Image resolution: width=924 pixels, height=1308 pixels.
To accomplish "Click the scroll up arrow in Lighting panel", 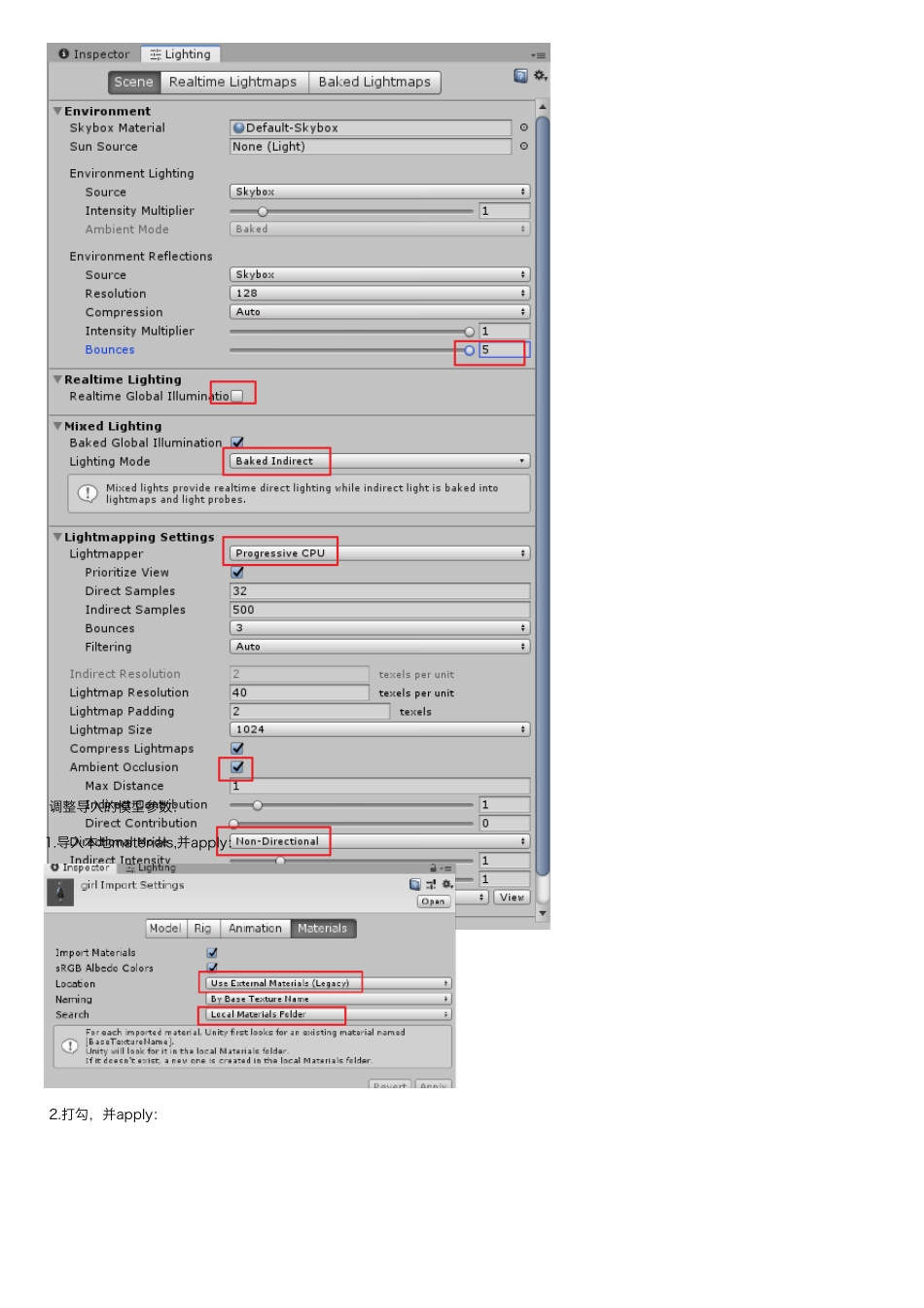I will pos(543,106).
